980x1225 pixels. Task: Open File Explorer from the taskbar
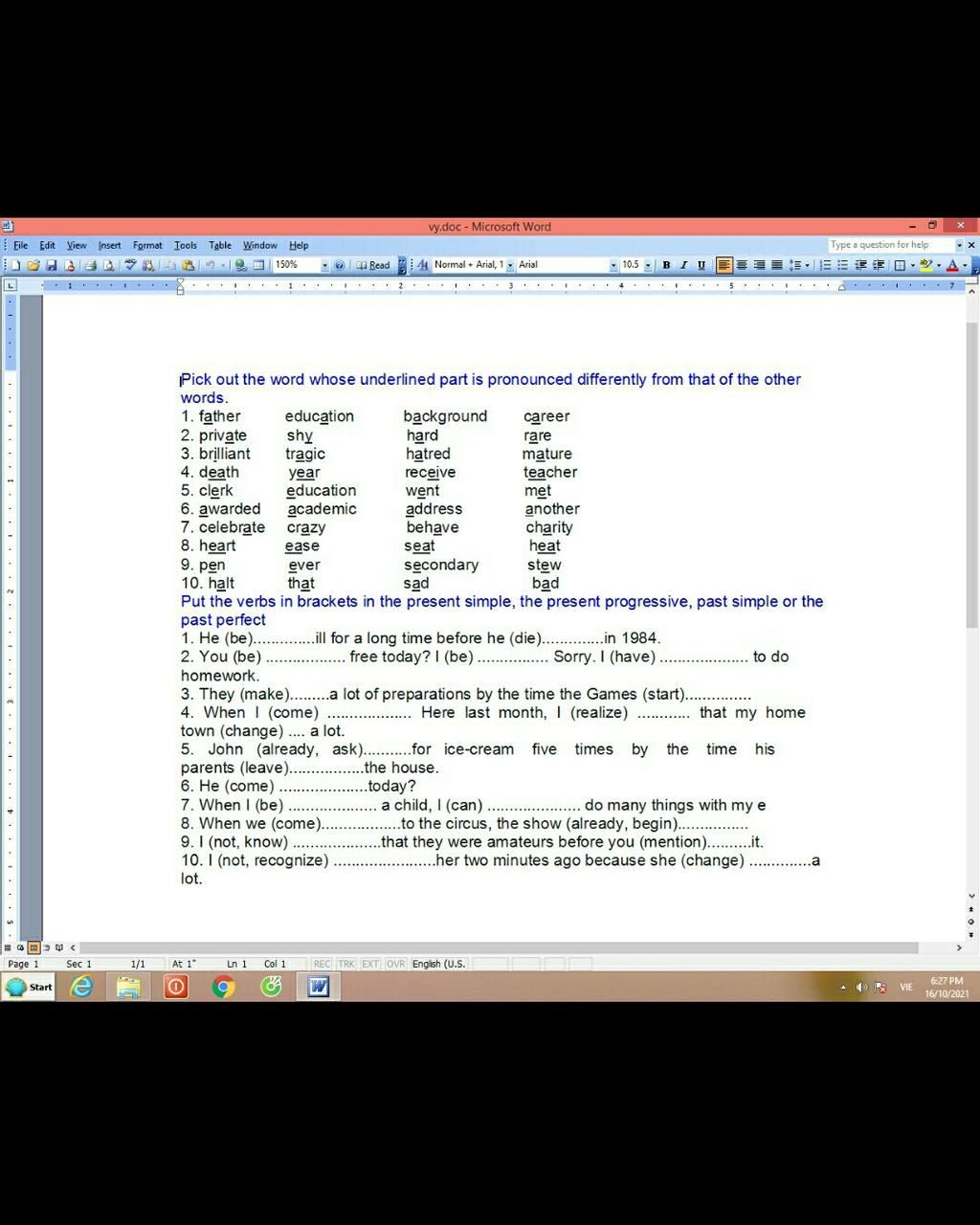point(128,987)
